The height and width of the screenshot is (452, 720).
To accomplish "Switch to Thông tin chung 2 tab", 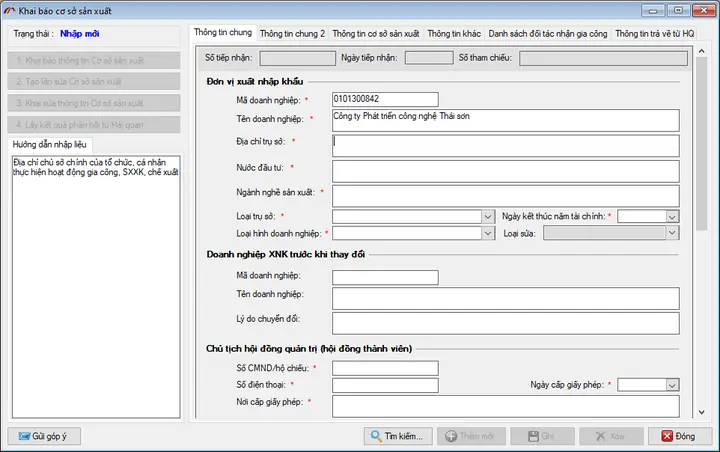I will (x=292, y=34).
